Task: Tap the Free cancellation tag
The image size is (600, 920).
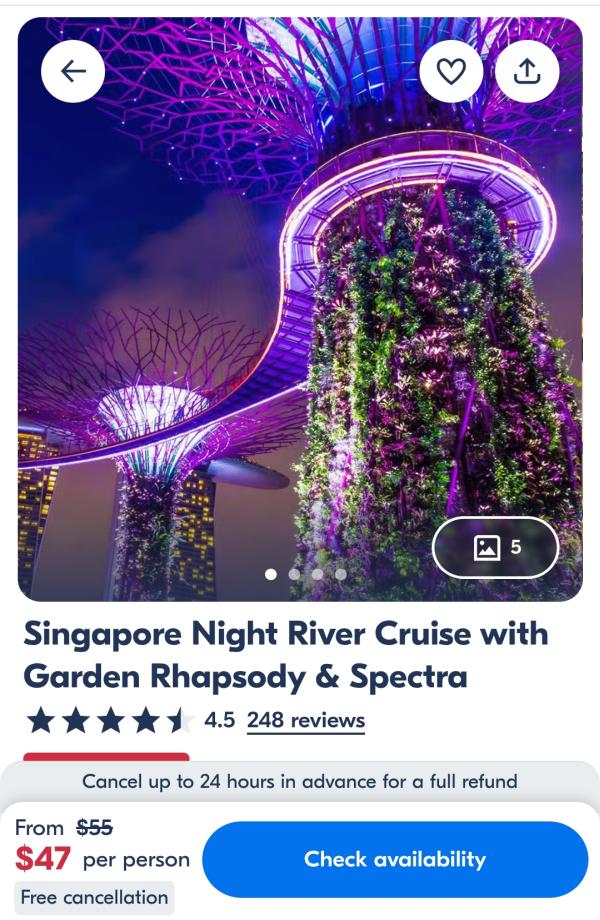Action: click(94, 897)
